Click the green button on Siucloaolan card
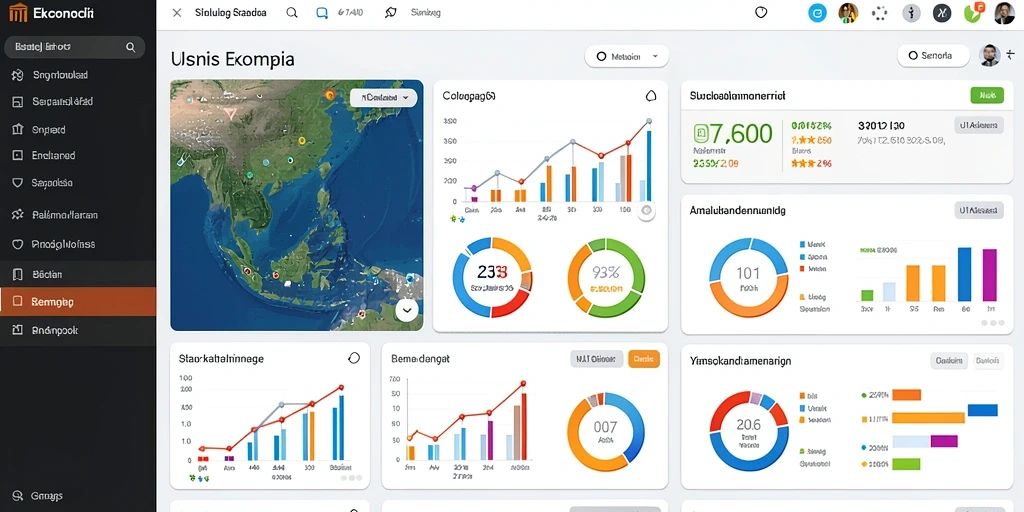Image resolution: width=1024 pixels, height=512 pixels. [x=987, y=95]
